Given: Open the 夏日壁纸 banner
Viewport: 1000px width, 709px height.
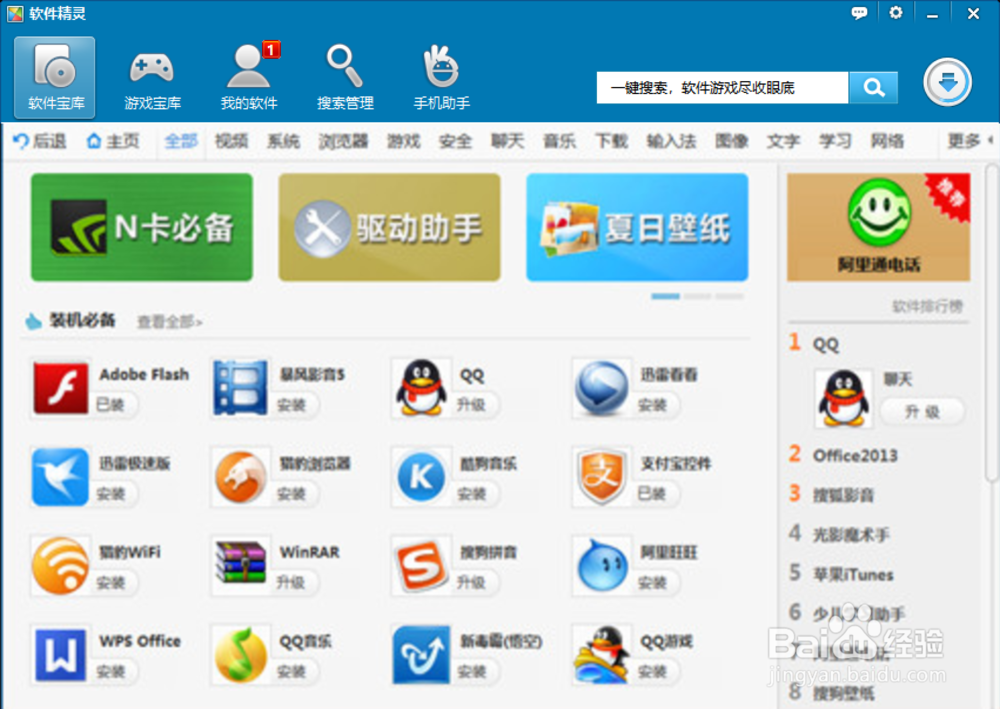Looking at the screenshot, I should pos(637,227).
